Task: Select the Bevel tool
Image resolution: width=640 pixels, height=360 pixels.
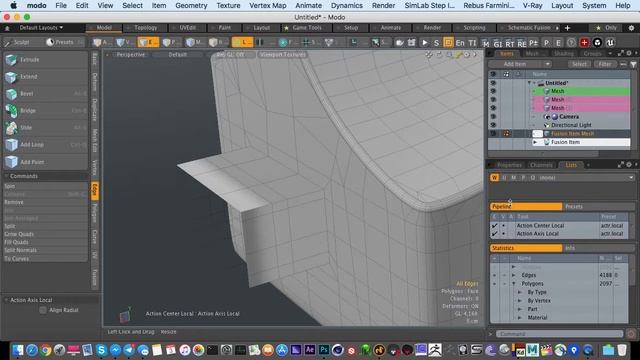Action: (x=45, y=94)
